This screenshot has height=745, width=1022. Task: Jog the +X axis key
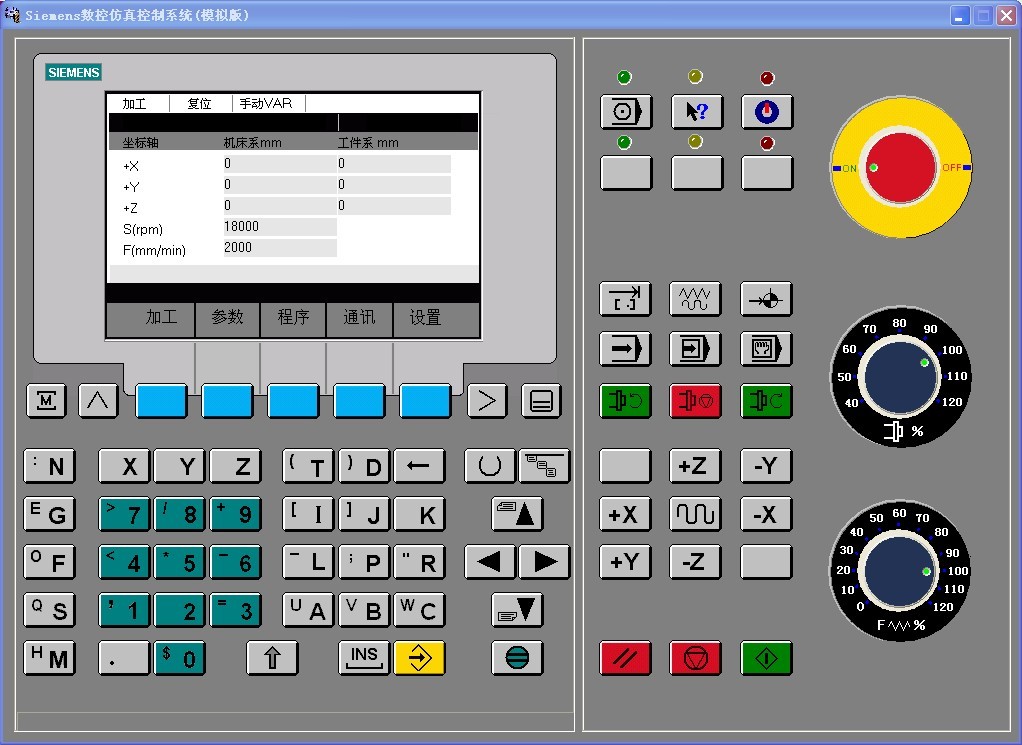(625, 514)
